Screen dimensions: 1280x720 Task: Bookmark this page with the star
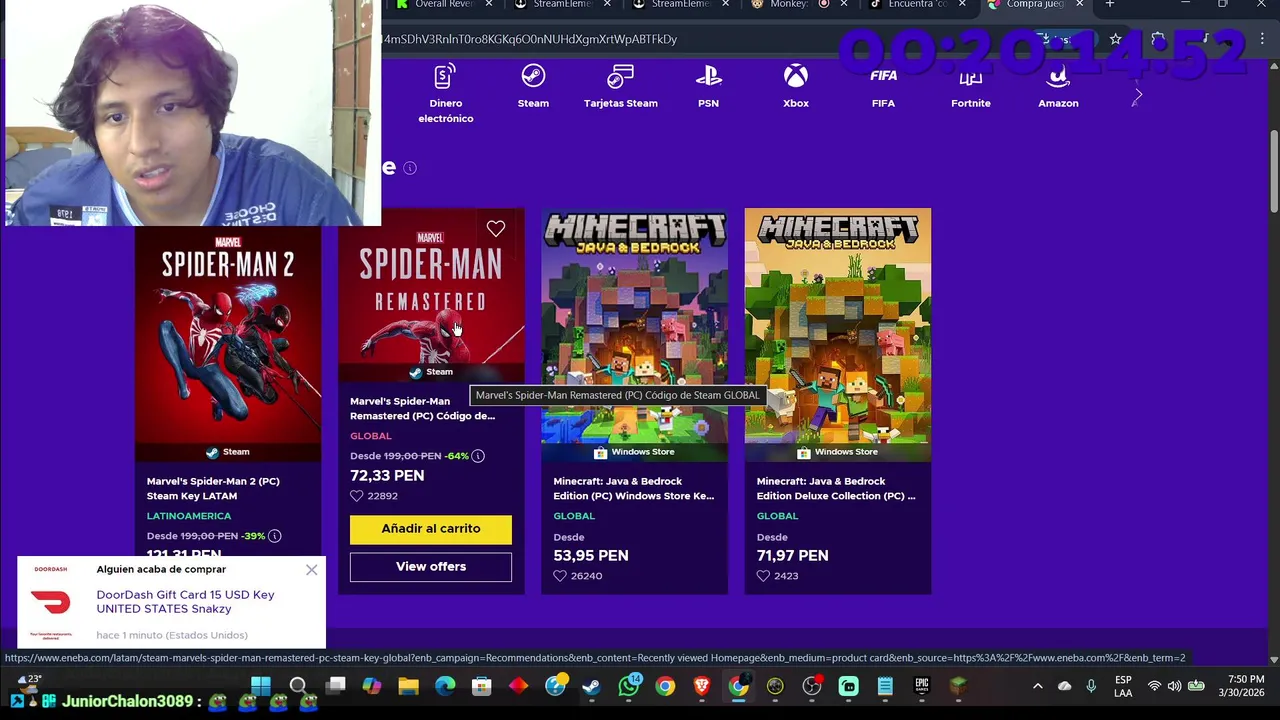point(1115,39)
